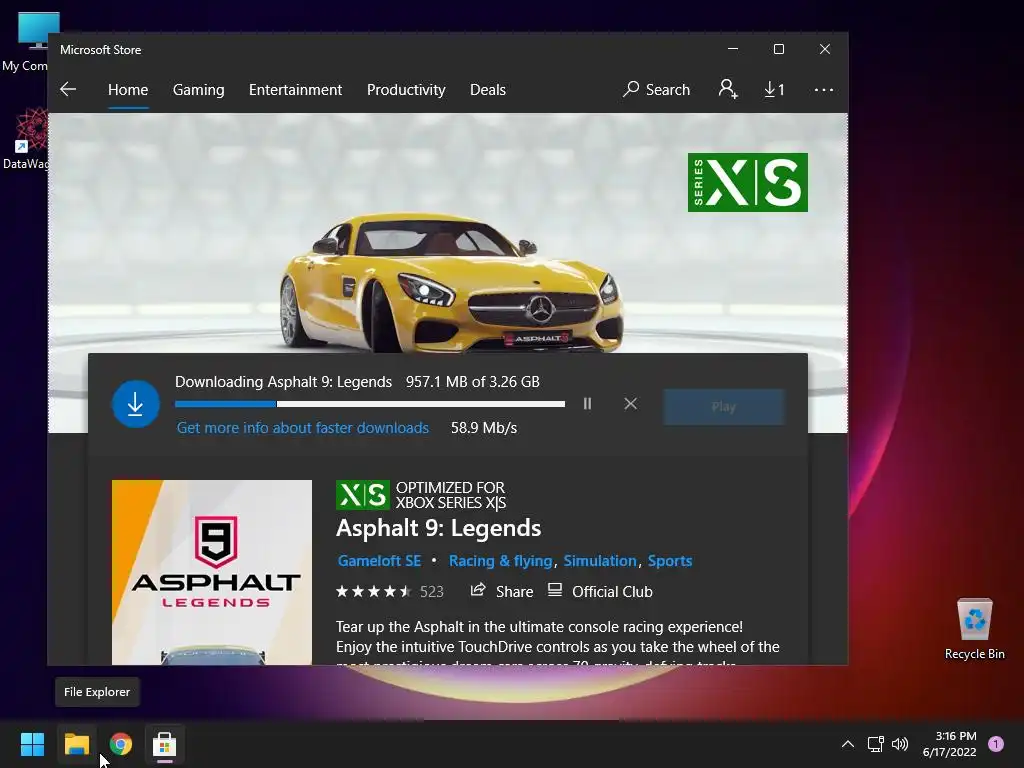
Task: Pause the Asphalt 9 download
Action: pos(587,404)
